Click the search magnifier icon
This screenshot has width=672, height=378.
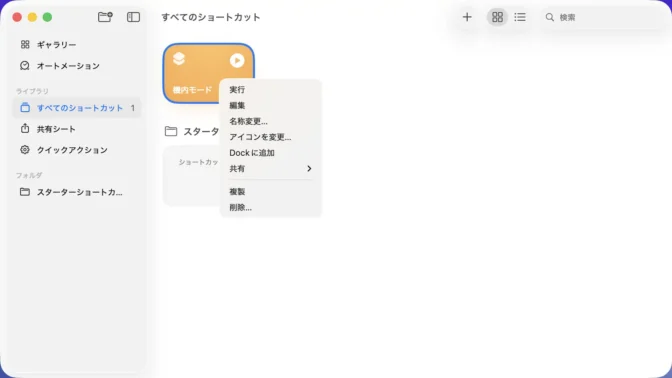pyautogui.click(x=549, y=17)
